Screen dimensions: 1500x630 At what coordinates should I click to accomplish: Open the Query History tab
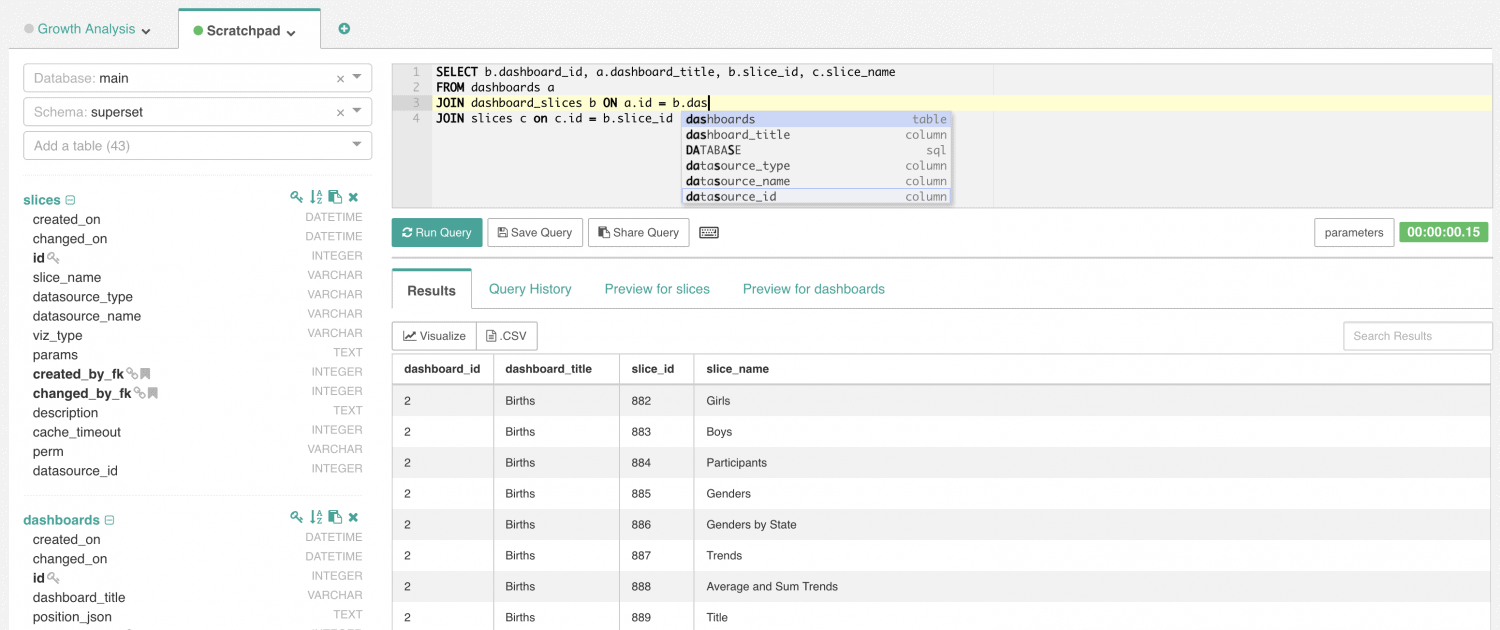530,289
